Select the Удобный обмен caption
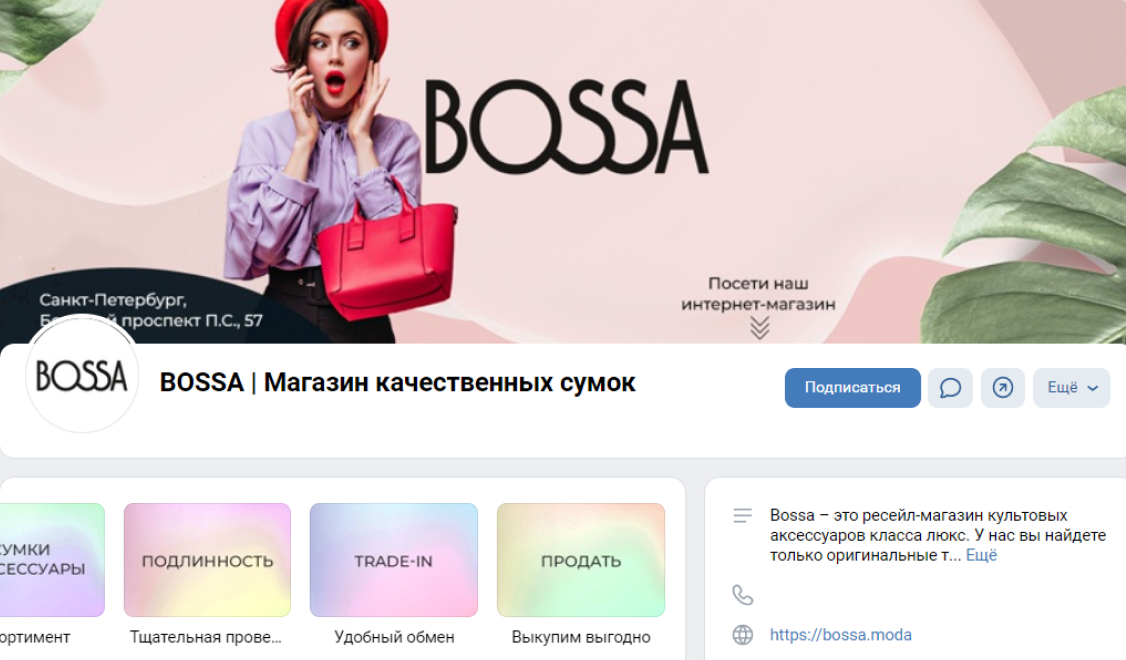Viewport: 1126px width, 660px height. pos(394,637)
